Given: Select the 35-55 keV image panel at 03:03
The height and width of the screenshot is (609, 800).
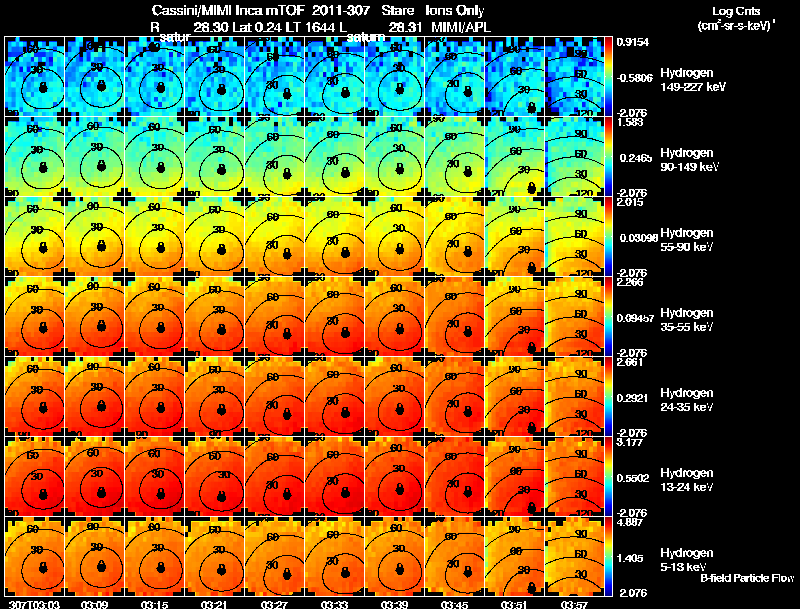Looking at the screenshot, I should (35, 317).
